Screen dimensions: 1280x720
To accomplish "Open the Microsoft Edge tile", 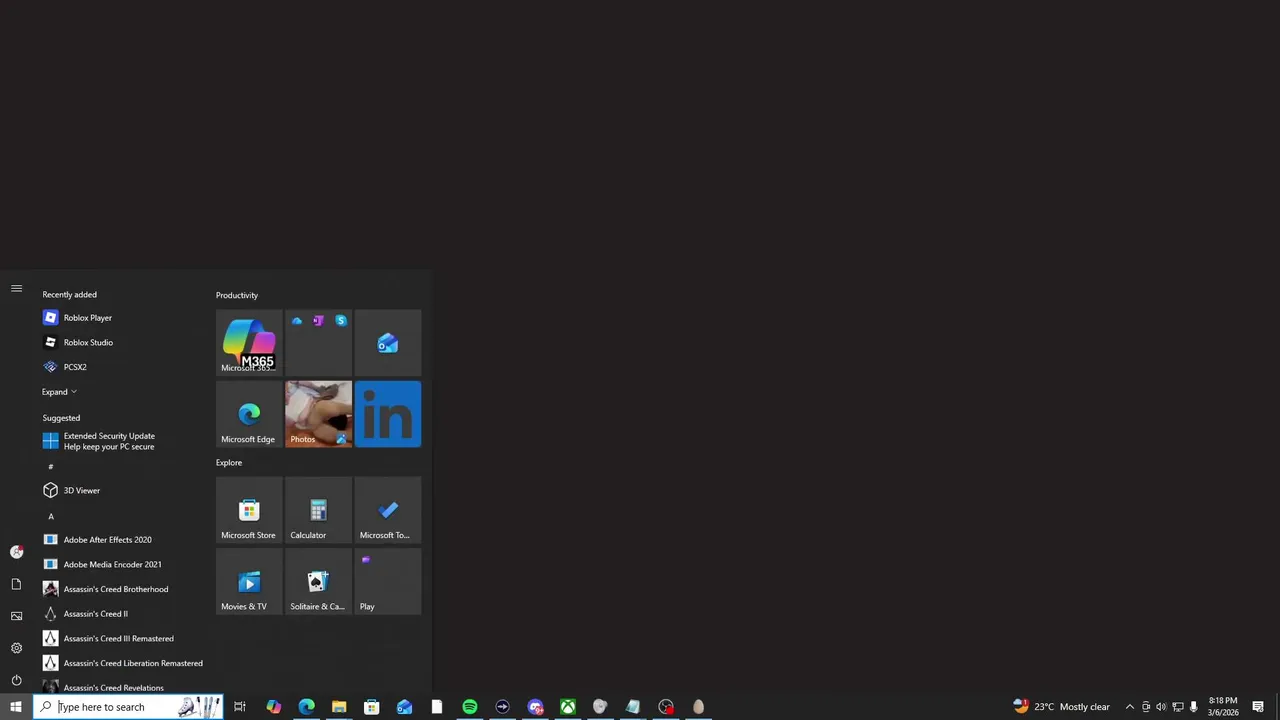I will coord(249,414).
